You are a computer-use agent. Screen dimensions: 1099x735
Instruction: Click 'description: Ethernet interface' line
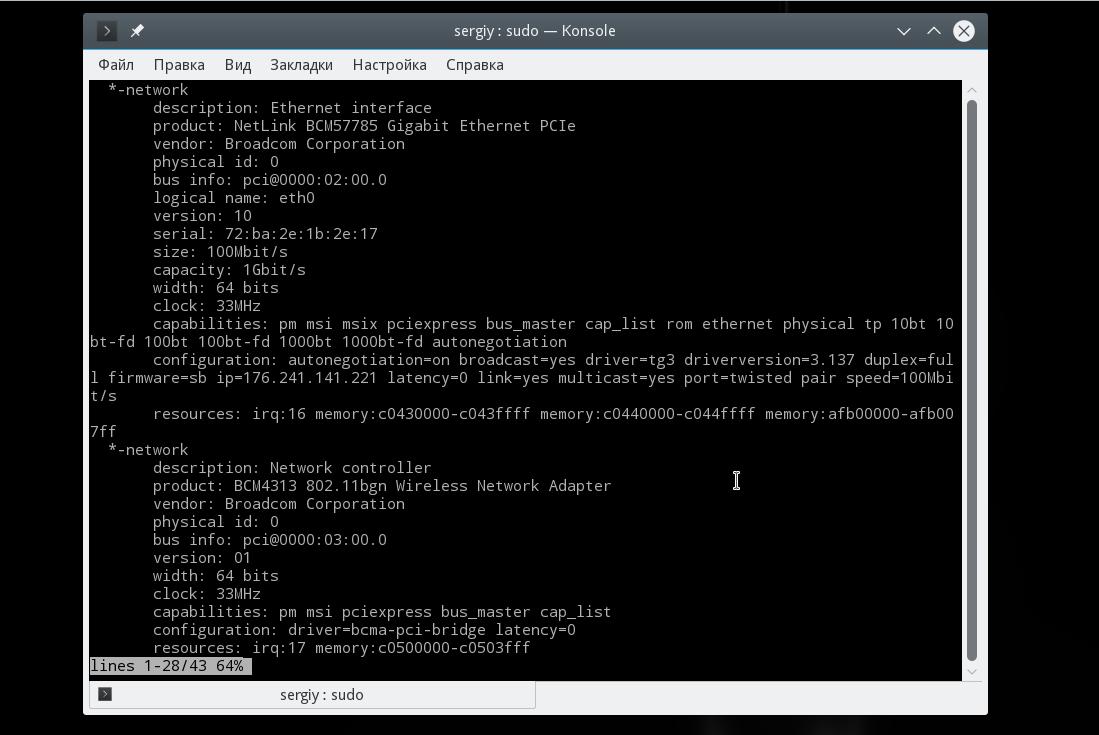[x=292, y=108]
